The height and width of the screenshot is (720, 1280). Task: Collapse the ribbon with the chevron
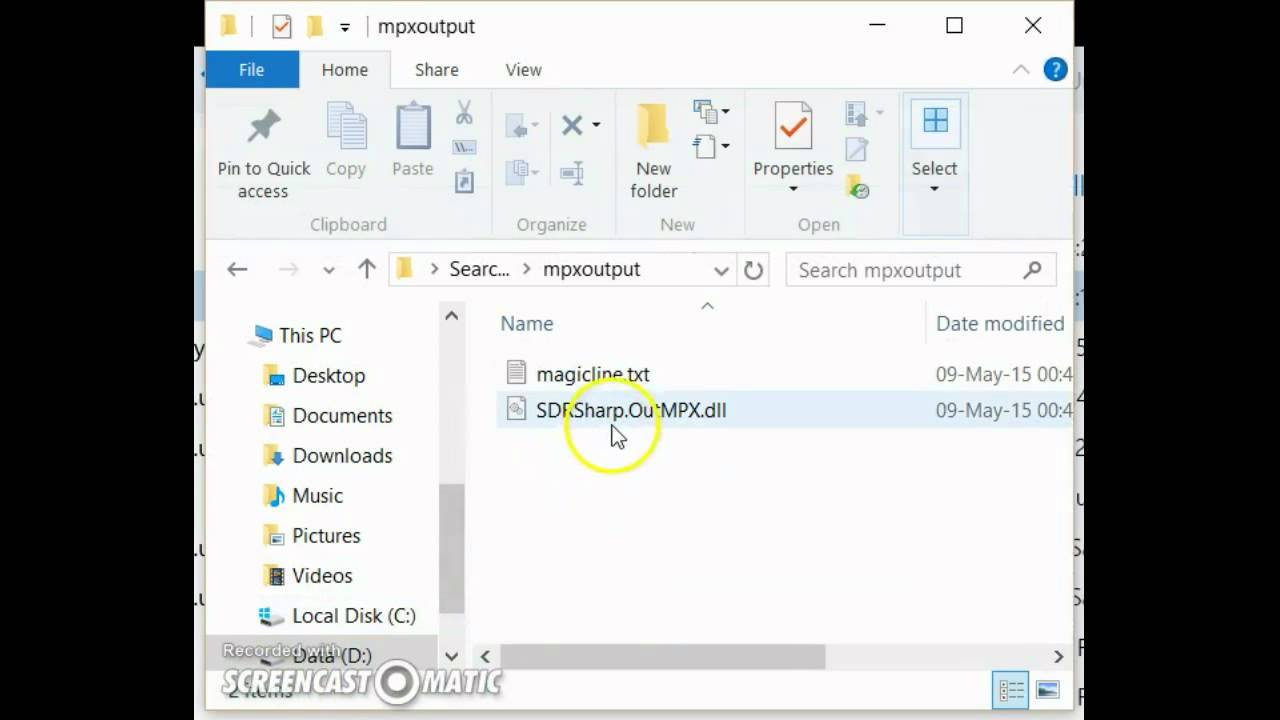[1020, 70]
